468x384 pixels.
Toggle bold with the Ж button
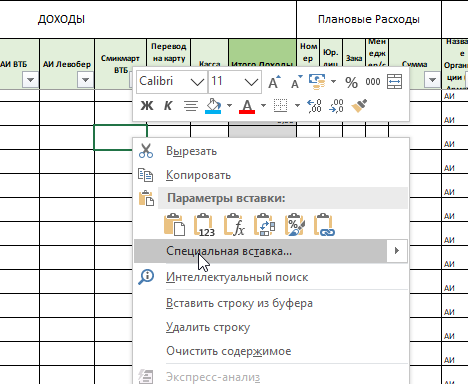click(x=147, y=106)
